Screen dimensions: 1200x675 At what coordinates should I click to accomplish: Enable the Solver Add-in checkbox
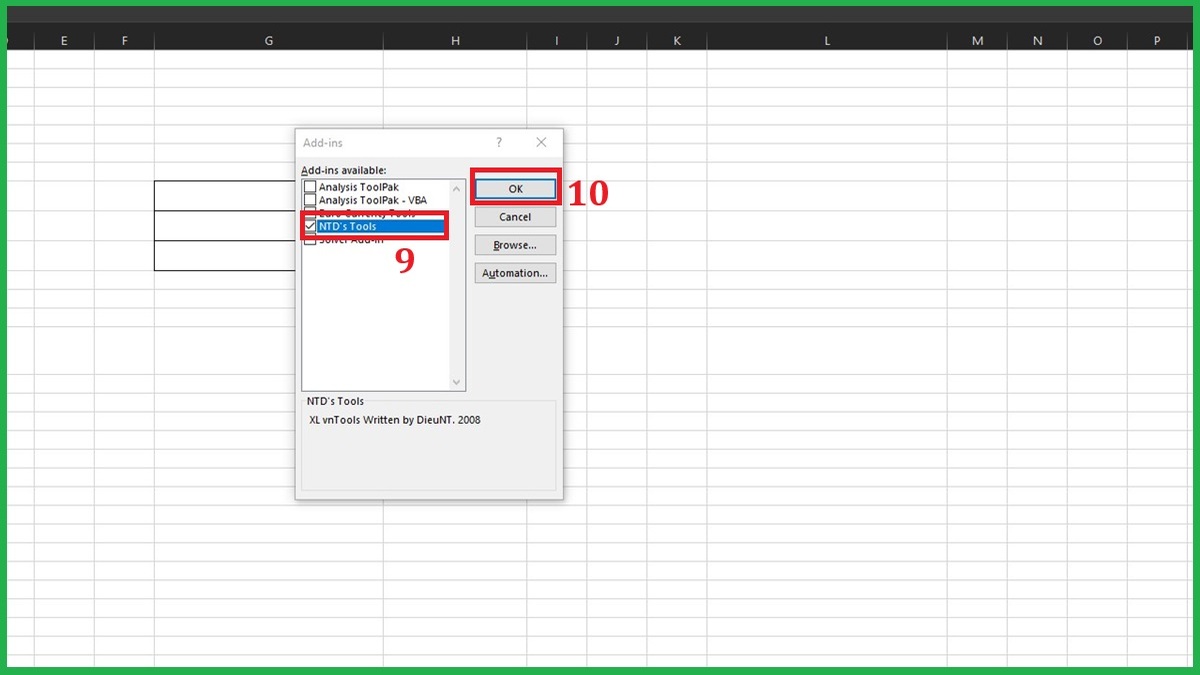point(311,239)
